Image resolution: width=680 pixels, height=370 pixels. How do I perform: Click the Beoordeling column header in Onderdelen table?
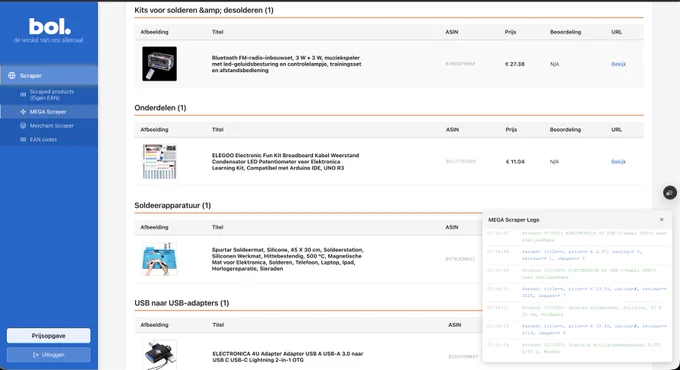pyautogui.click(x=565, y=129)
